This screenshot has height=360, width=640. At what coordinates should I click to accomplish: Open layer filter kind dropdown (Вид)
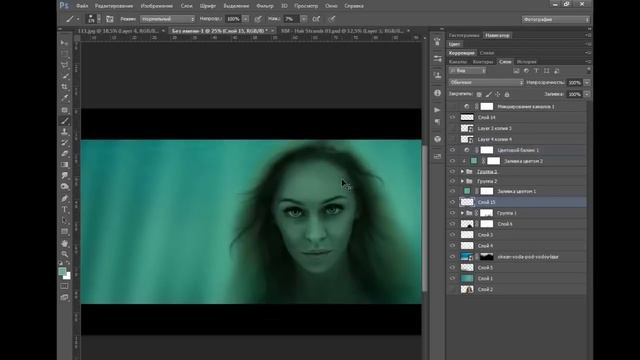point(467,71)
